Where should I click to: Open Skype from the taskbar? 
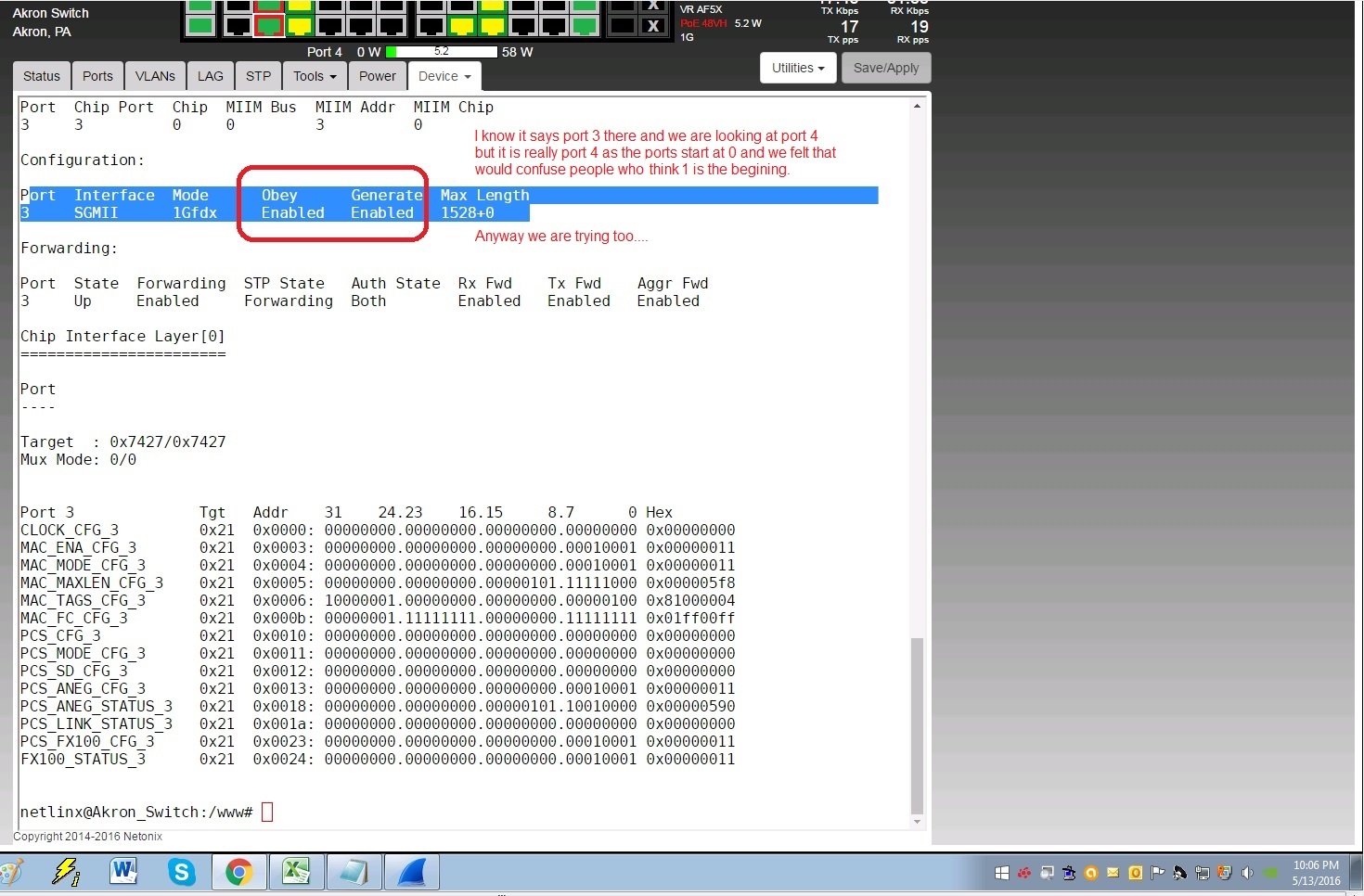click(x=181, y=873)
